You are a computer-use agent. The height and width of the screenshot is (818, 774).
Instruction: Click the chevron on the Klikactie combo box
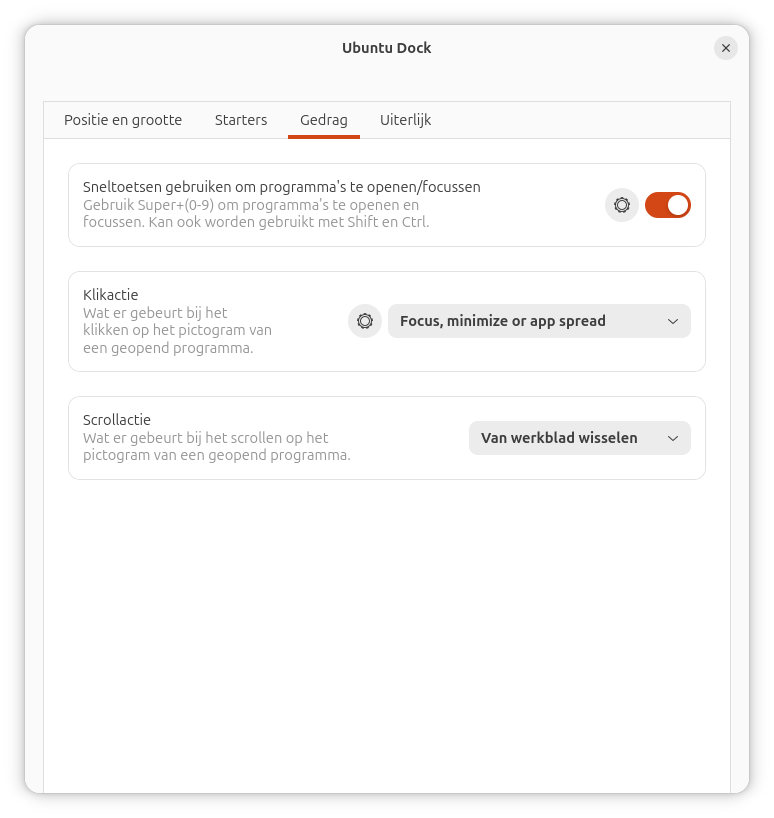coord(673,321)
